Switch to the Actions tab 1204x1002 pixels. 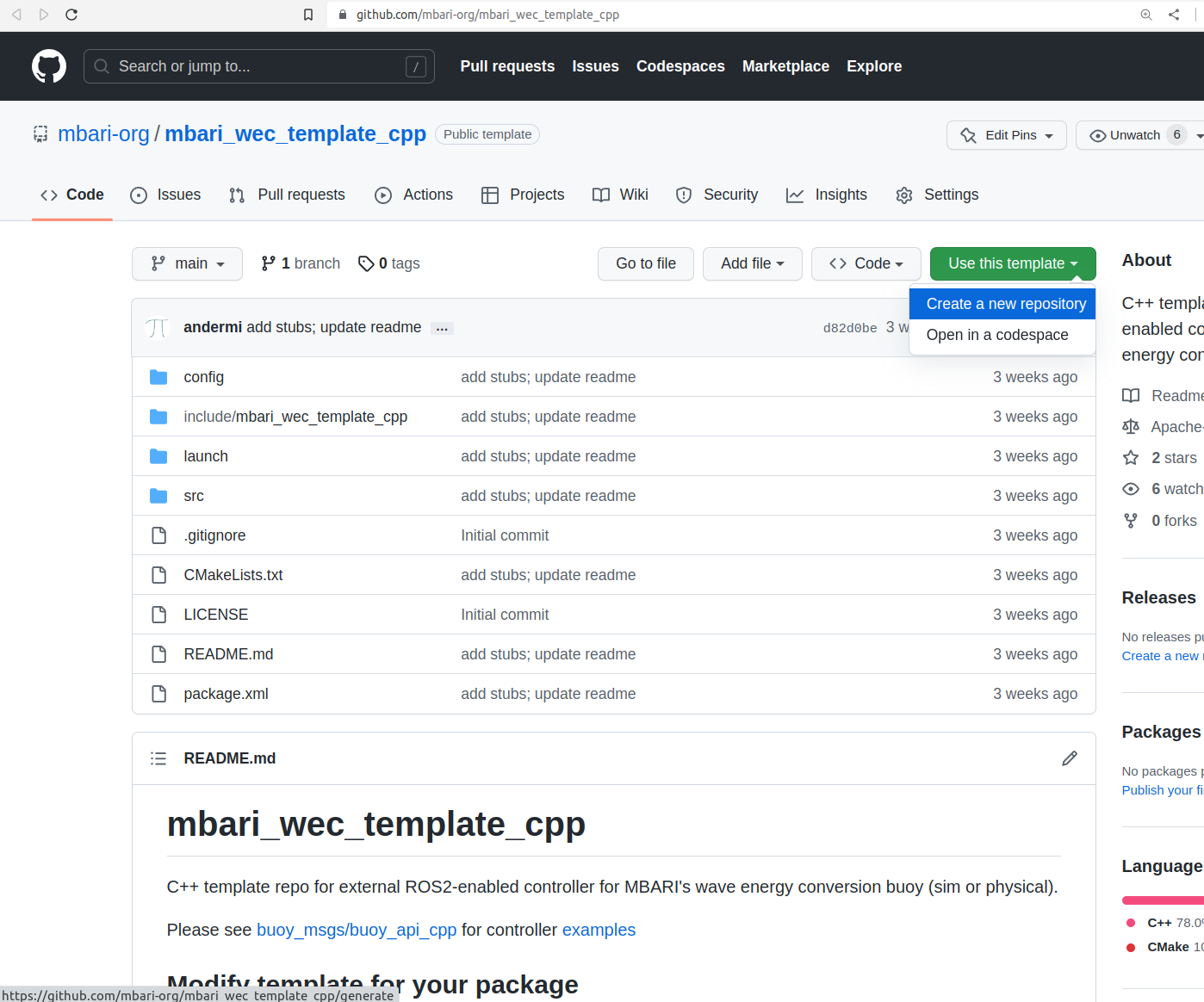pos(414,195)
